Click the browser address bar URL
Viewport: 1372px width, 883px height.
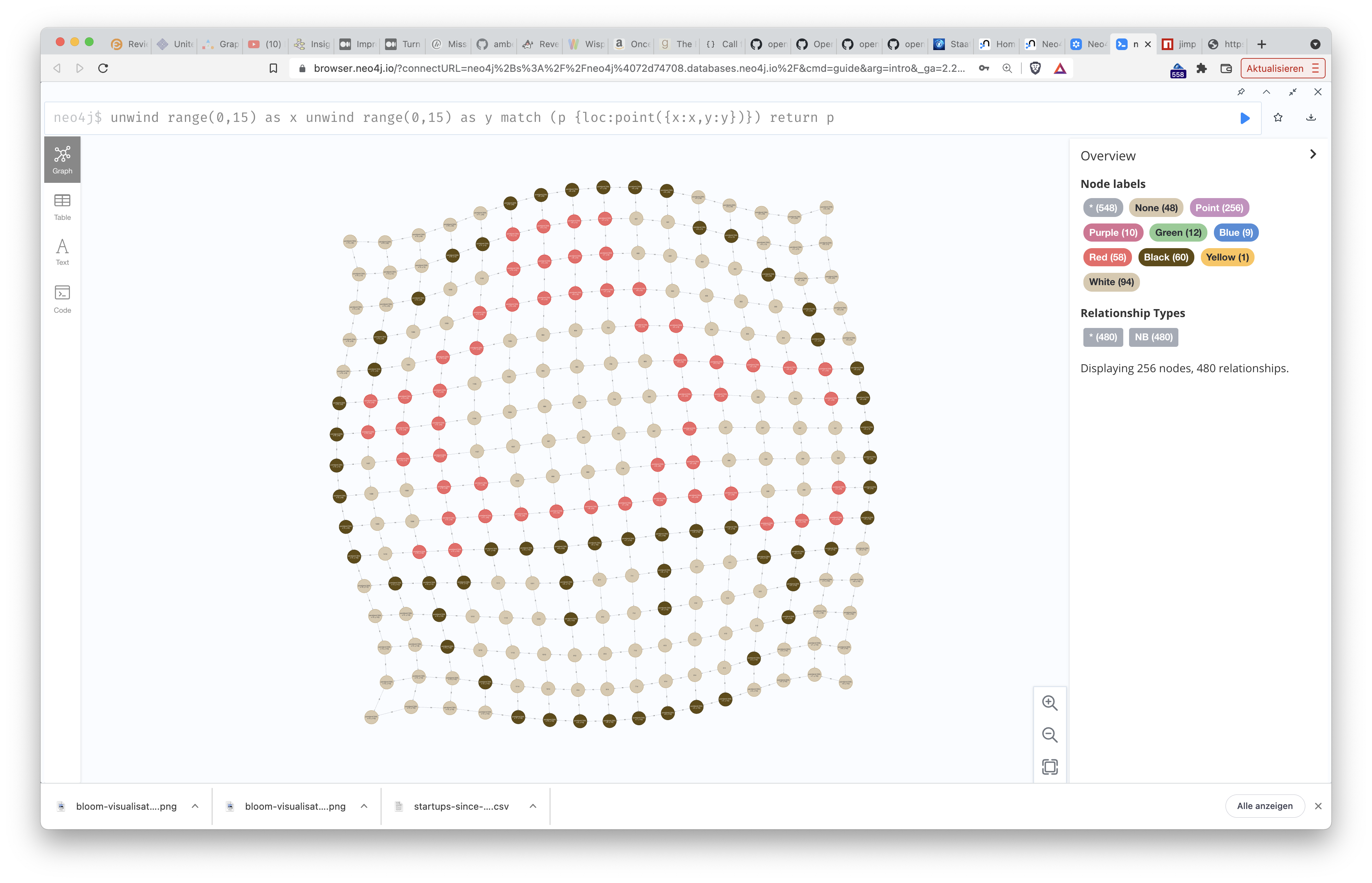tap(639, 68)
